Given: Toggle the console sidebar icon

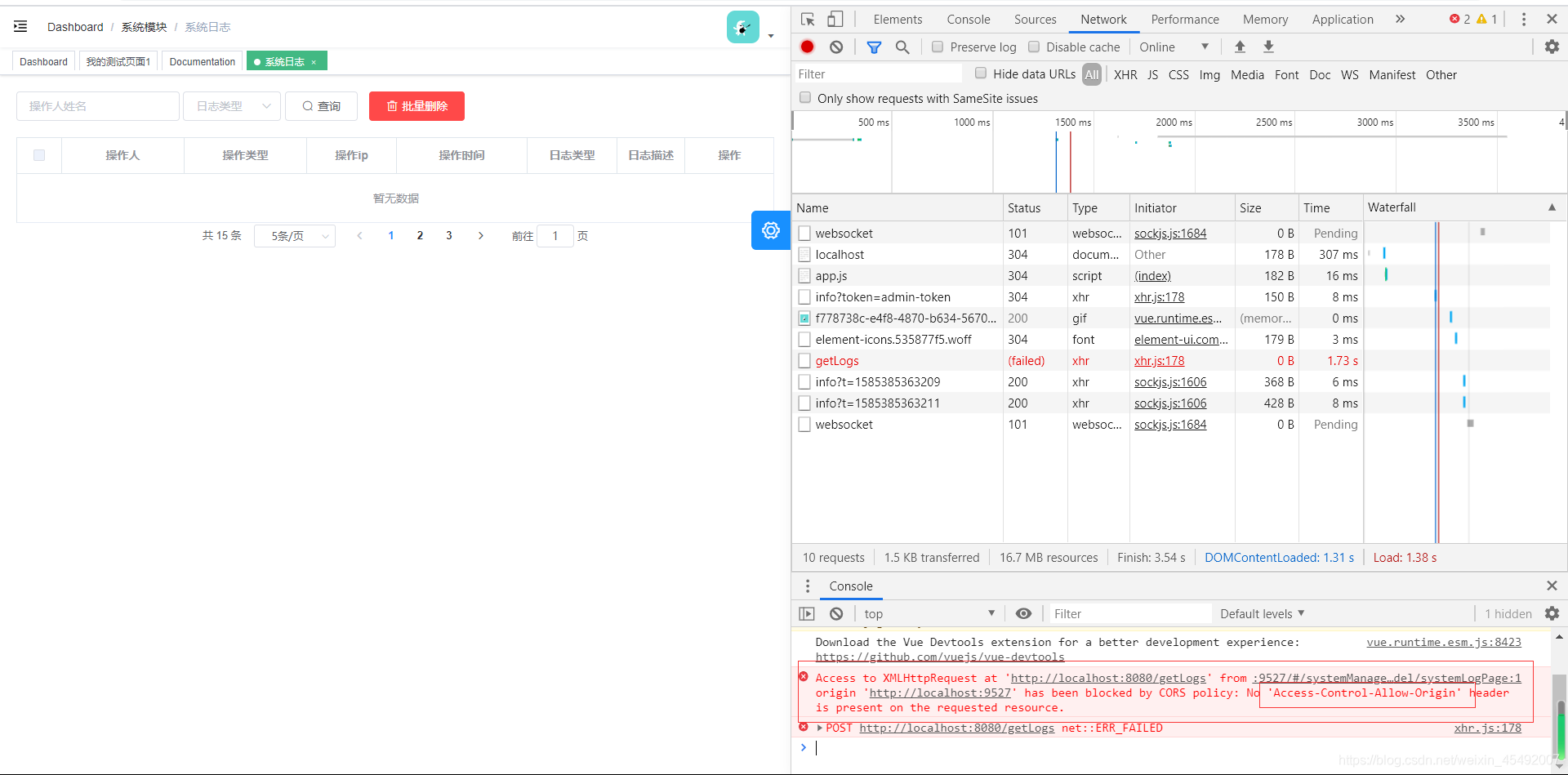Looking at the screenshot, I should pyautogui.click(x=807, y=613).
